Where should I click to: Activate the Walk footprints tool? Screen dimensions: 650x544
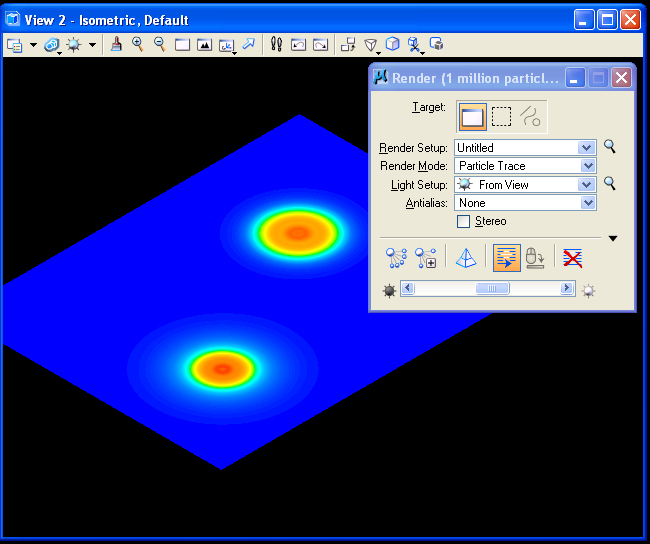point(276,44)
